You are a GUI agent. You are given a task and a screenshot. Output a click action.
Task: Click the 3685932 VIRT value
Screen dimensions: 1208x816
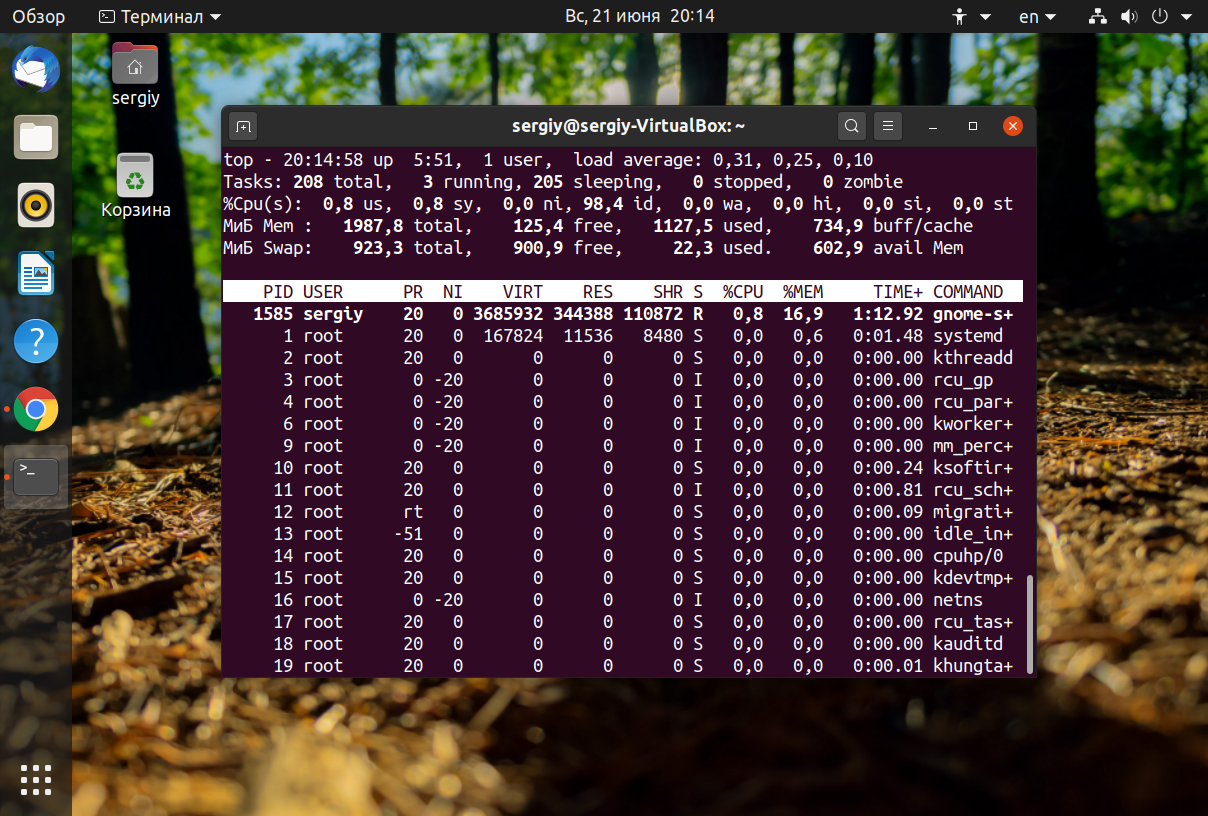tap(508, 314)
